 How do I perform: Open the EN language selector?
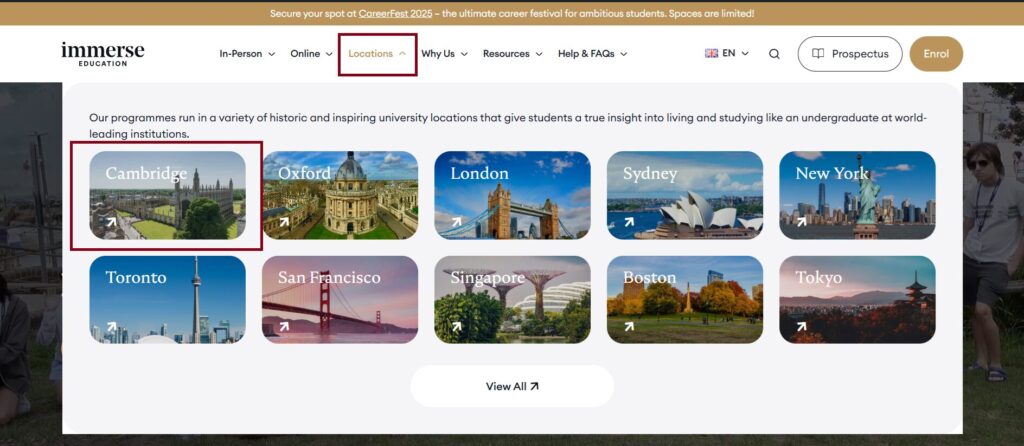[x=734, y=54]
